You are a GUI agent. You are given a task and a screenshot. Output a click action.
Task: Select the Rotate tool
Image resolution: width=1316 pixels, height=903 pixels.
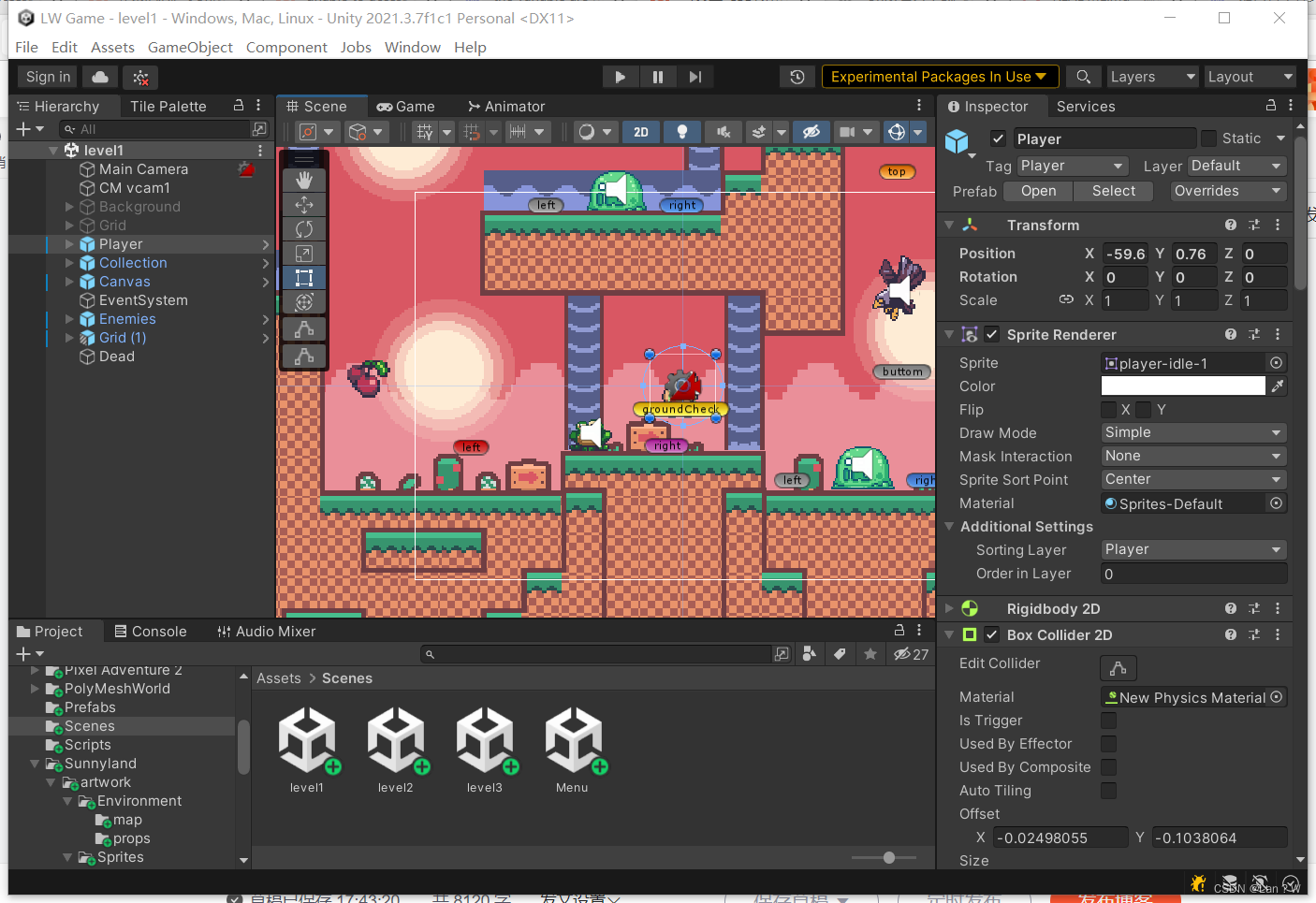coord(304,228)
